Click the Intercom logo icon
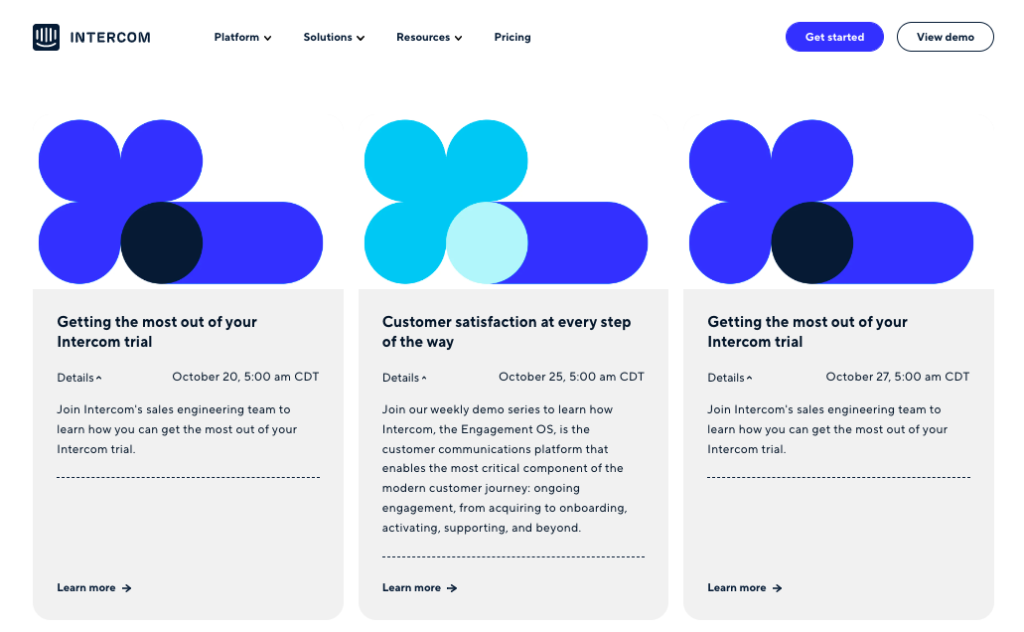The width and height of the screenshot is (1024, 632). pyautogui.click(x=47, y=36)
